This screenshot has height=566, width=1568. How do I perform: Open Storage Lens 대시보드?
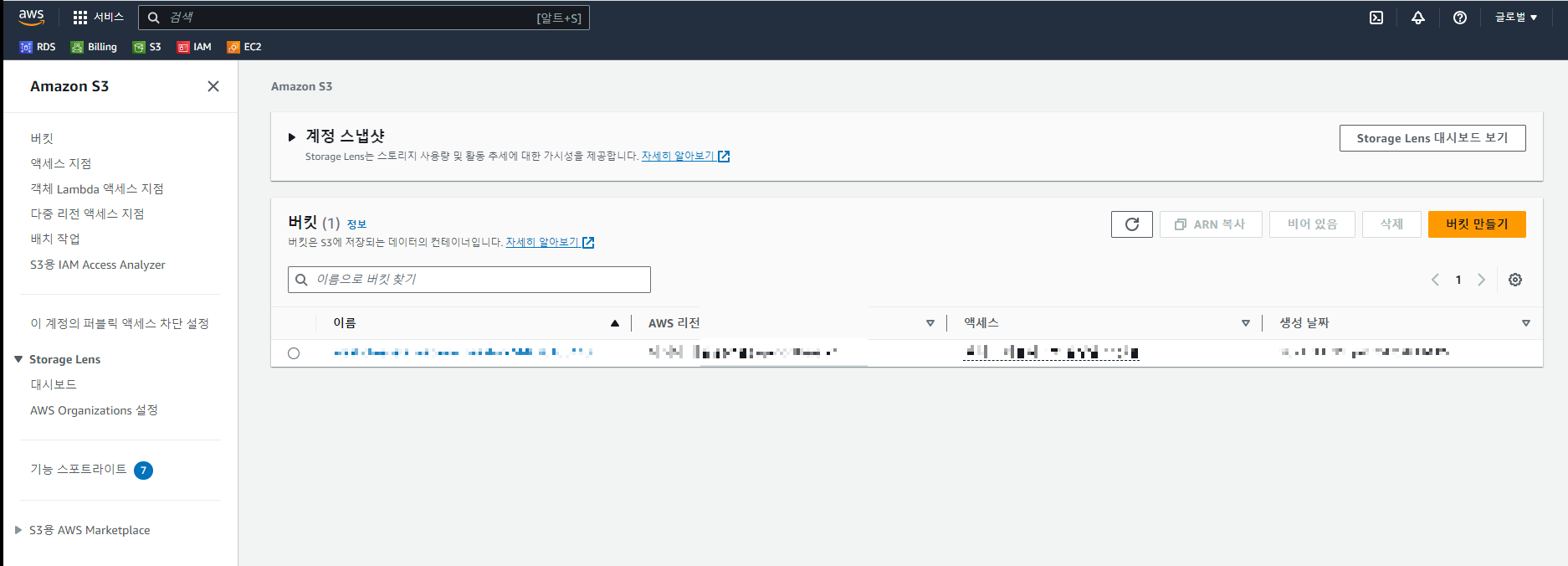(54, 384)
